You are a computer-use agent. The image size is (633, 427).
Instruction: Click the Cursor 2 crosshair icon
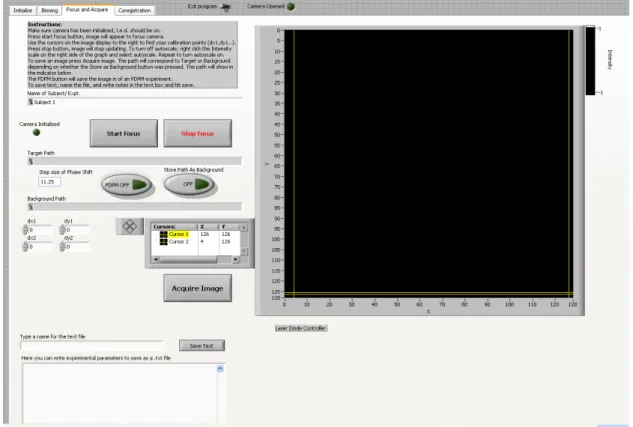(x=163, y=241)
